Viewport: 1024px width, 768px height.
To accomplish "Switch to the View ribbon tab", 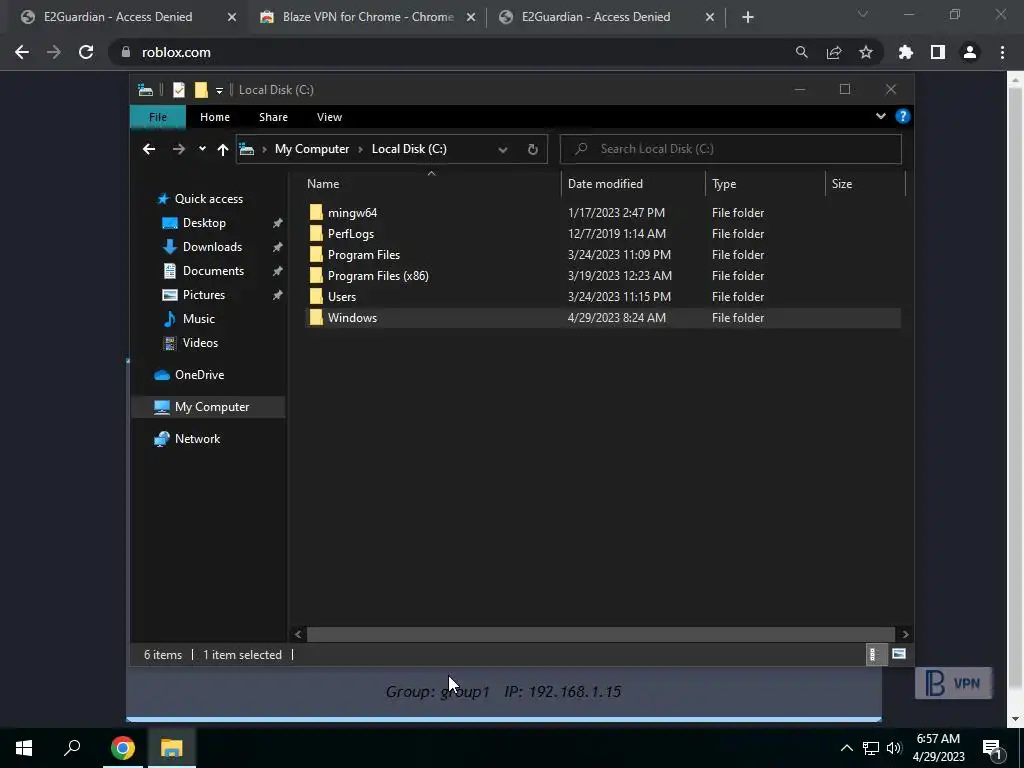I will 329,117.
